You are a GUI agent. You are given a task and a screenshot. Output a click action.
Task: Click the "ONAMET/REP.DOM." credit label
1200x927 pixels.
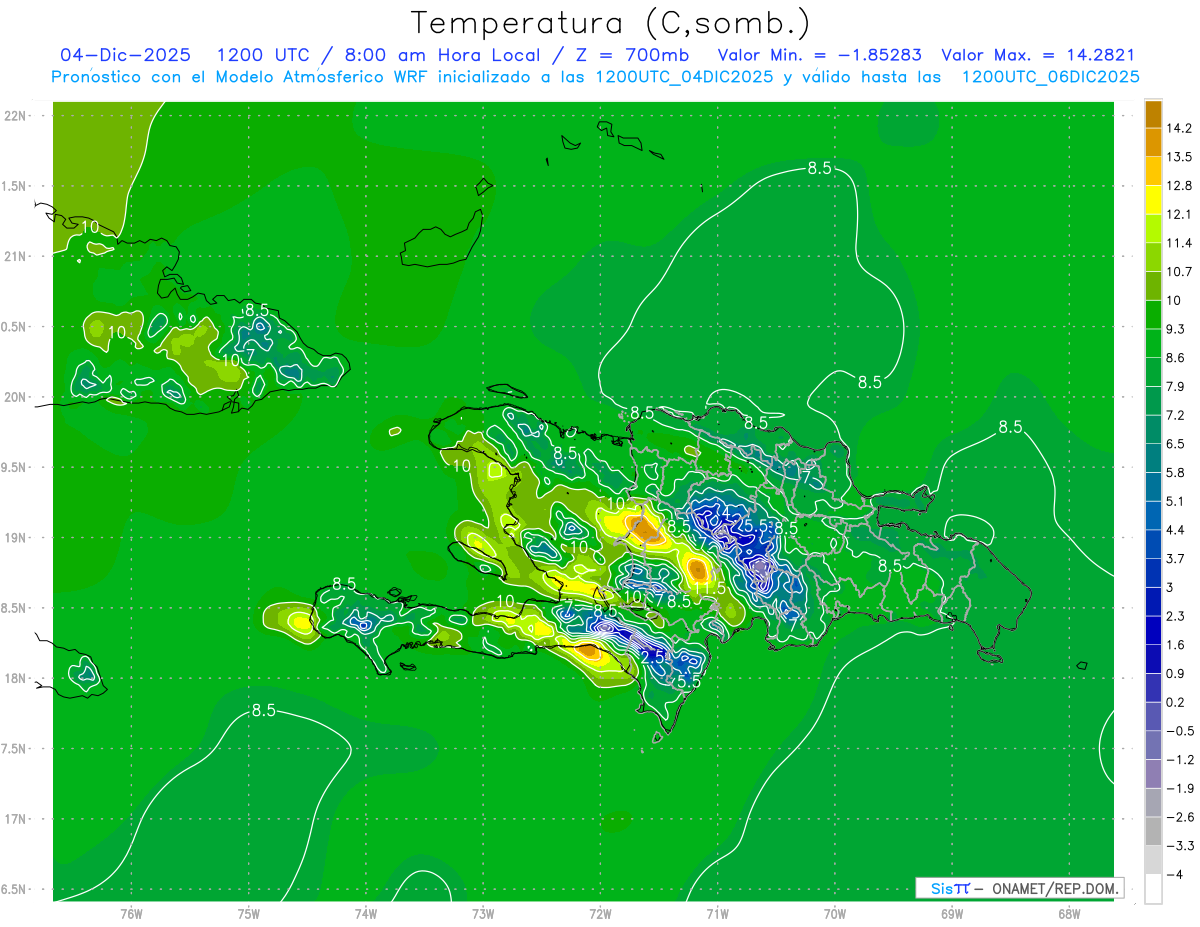1056,888
